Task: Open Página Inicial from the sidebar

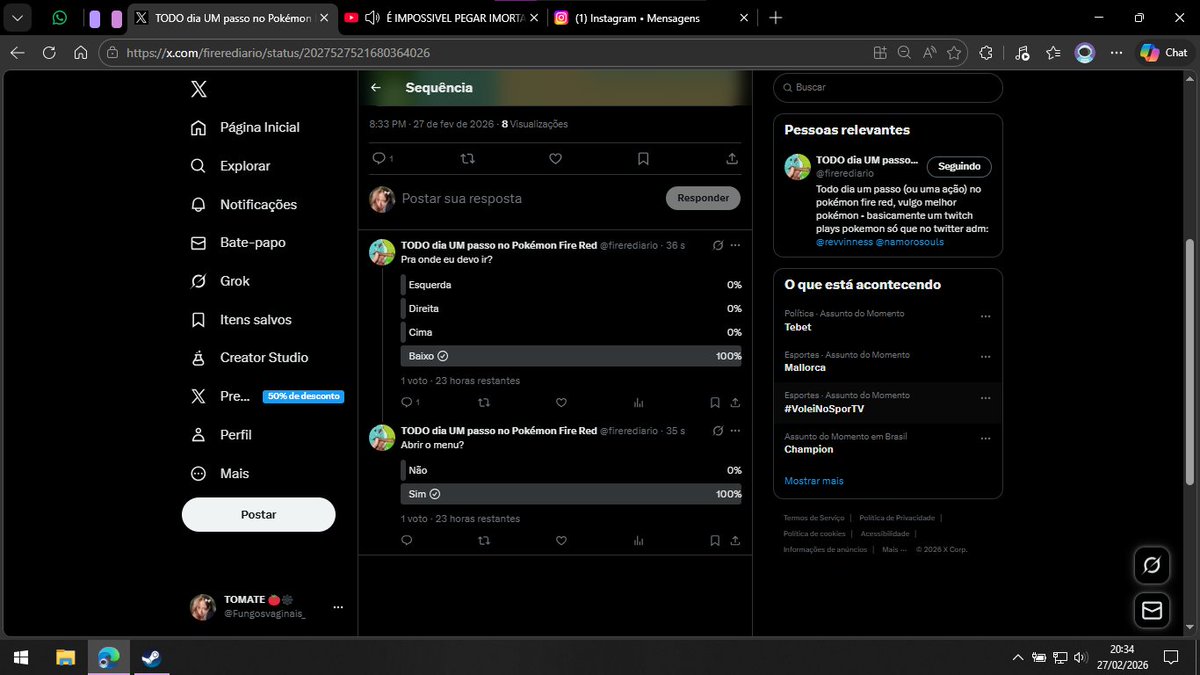Action: click(x=245, y=127)
